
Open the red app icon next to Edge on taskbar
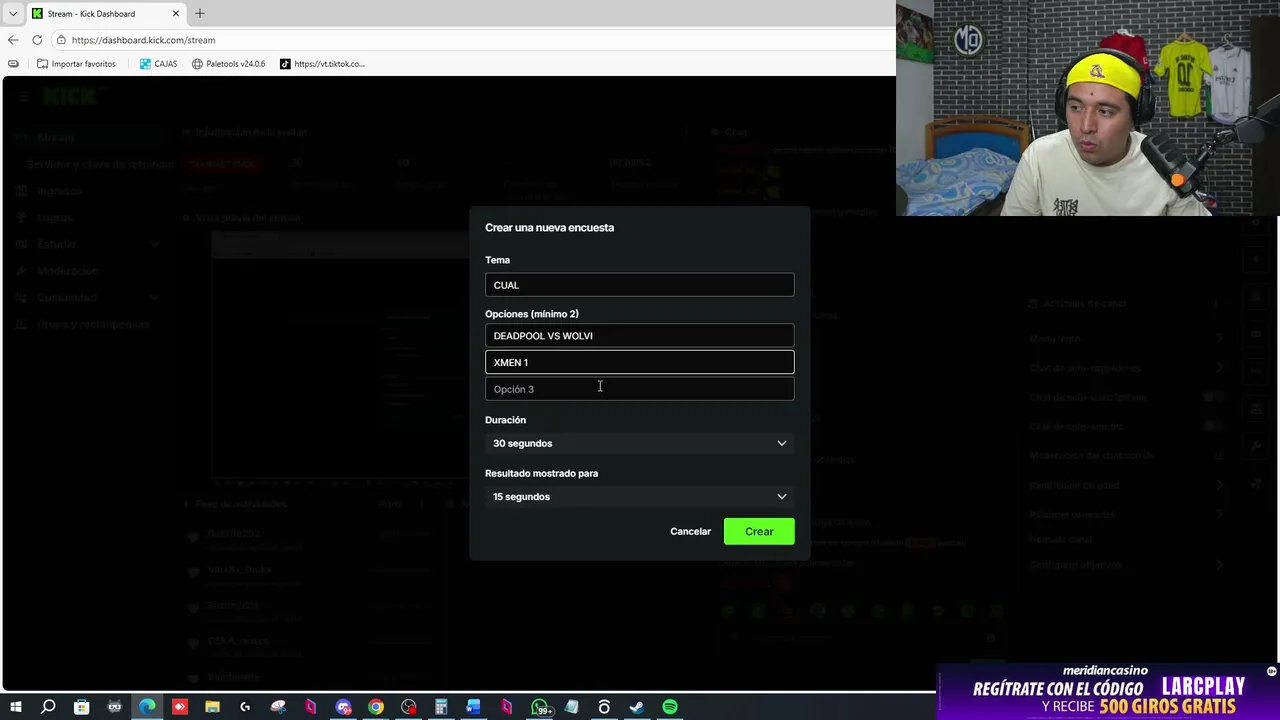[180, 707]
